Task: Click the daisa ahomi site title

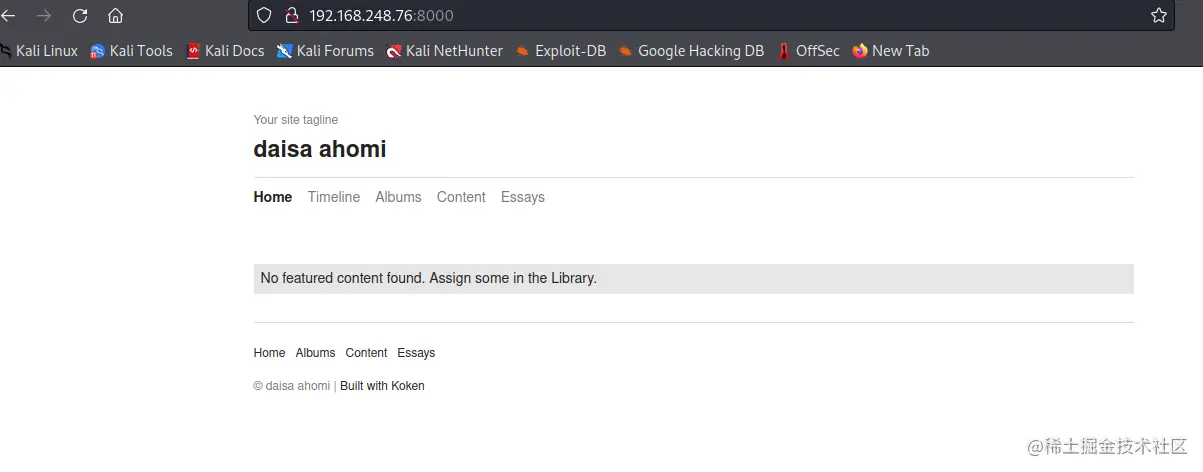Action: coord(320,149)
